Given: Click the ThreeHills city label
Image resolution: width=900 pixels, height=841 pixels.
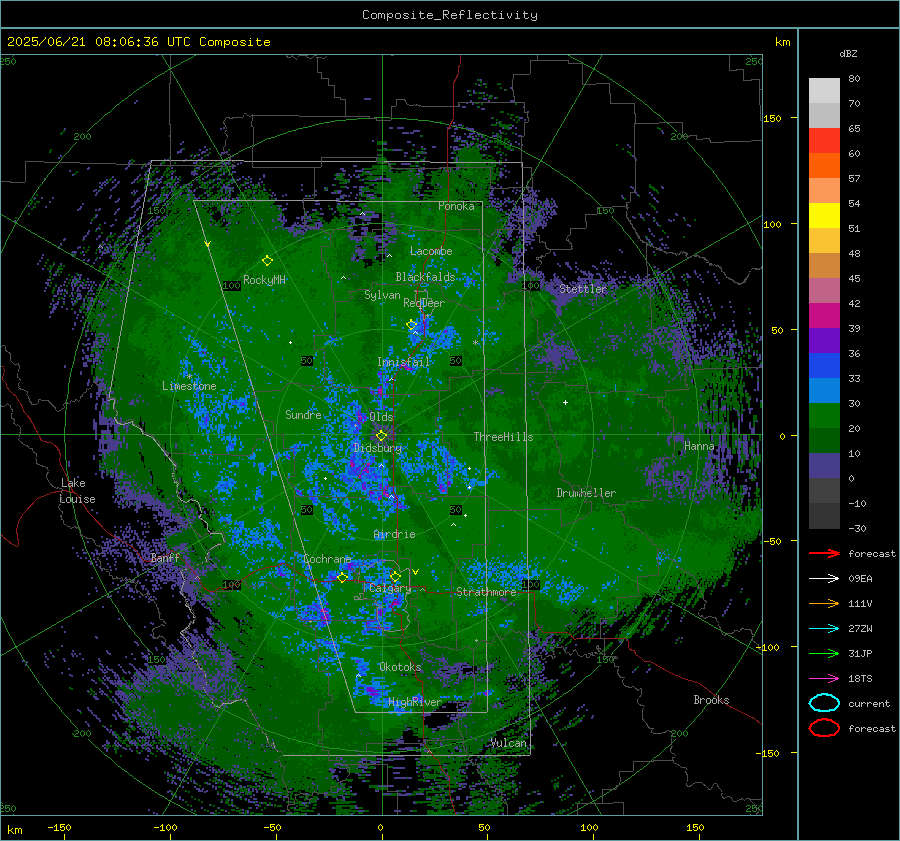Looking at the screenshot, I should tap(503, 437).
